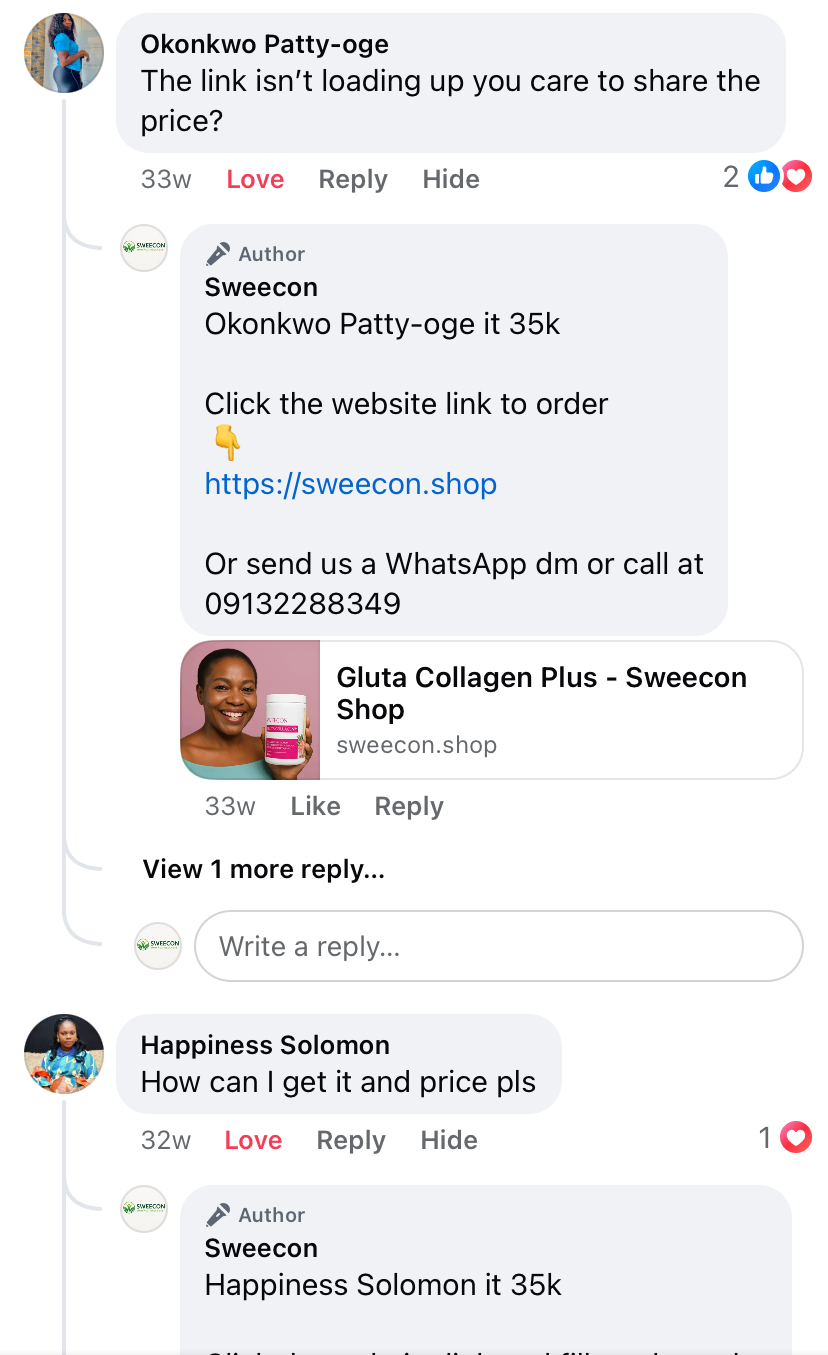Click the Author badge pen icon on Sweecon's reply
Viewport: 828px width, 1355px height.
pos(218,253)
